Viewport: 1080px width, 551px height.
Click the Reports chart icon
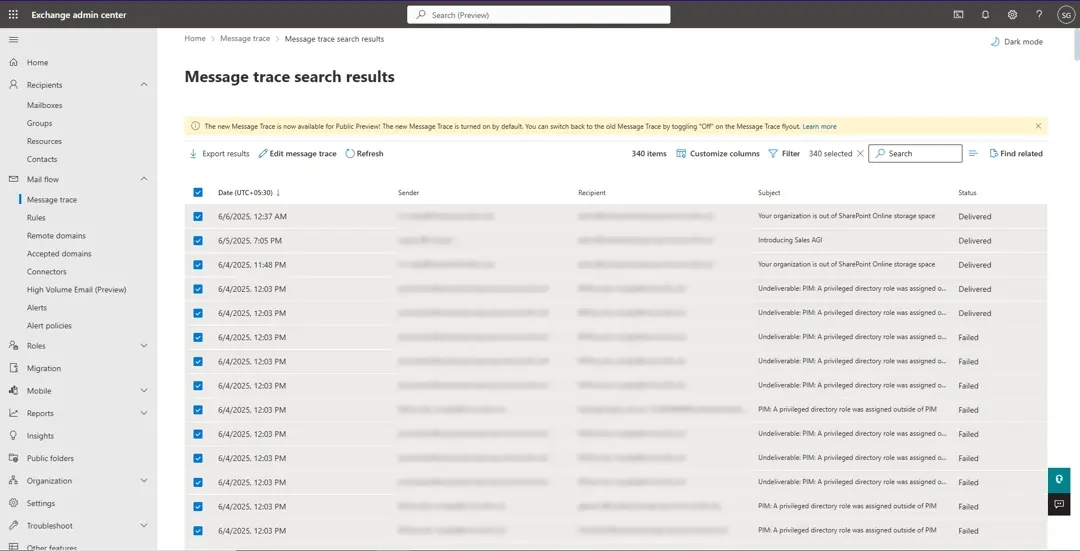pos(13,413)
